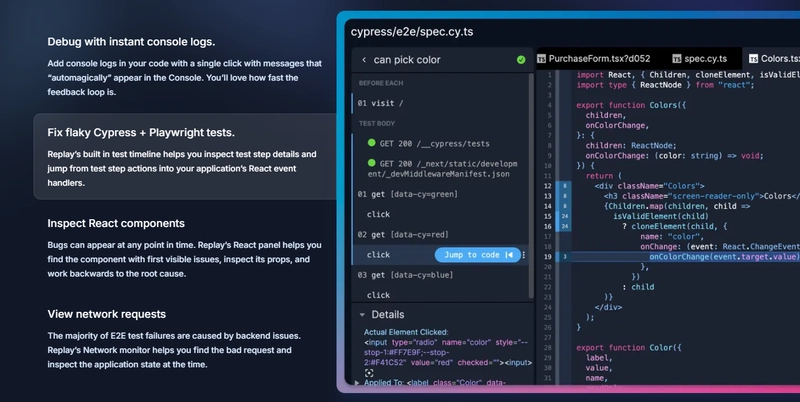This screenshot has height=402, width=800.
Task: Click the inspect element target icon in Details
Action: [x=369, y=373]
